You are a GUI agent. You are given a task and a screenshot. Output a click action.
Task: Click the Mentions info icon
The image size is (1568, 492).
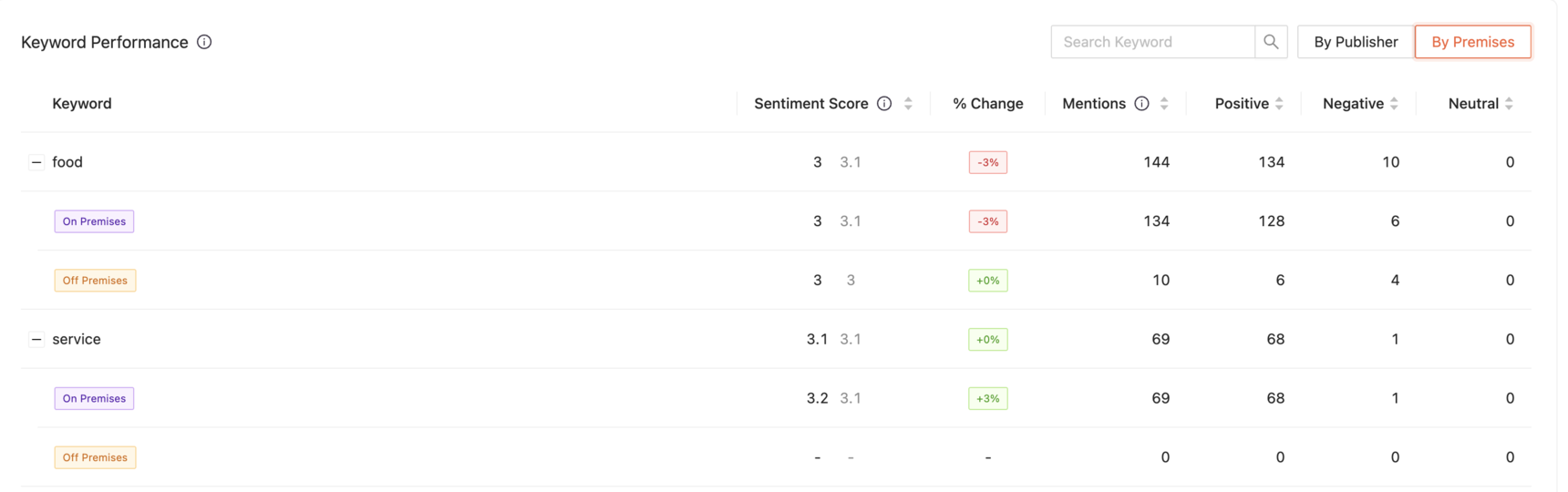tap(1141, 104)
